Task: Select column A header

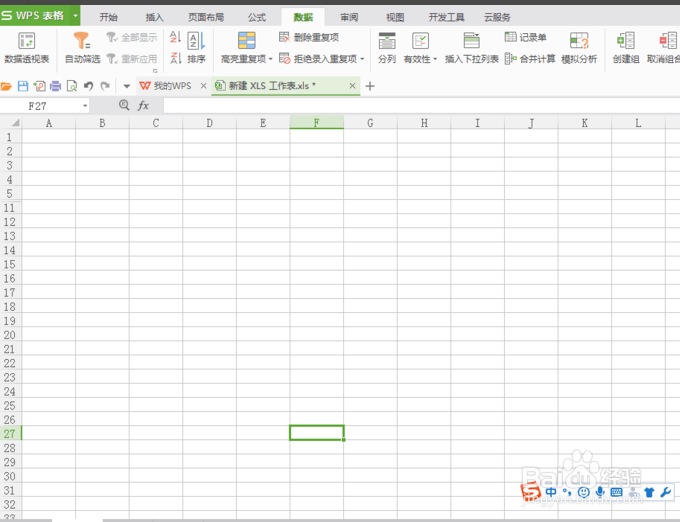Action: pos(49,123)
